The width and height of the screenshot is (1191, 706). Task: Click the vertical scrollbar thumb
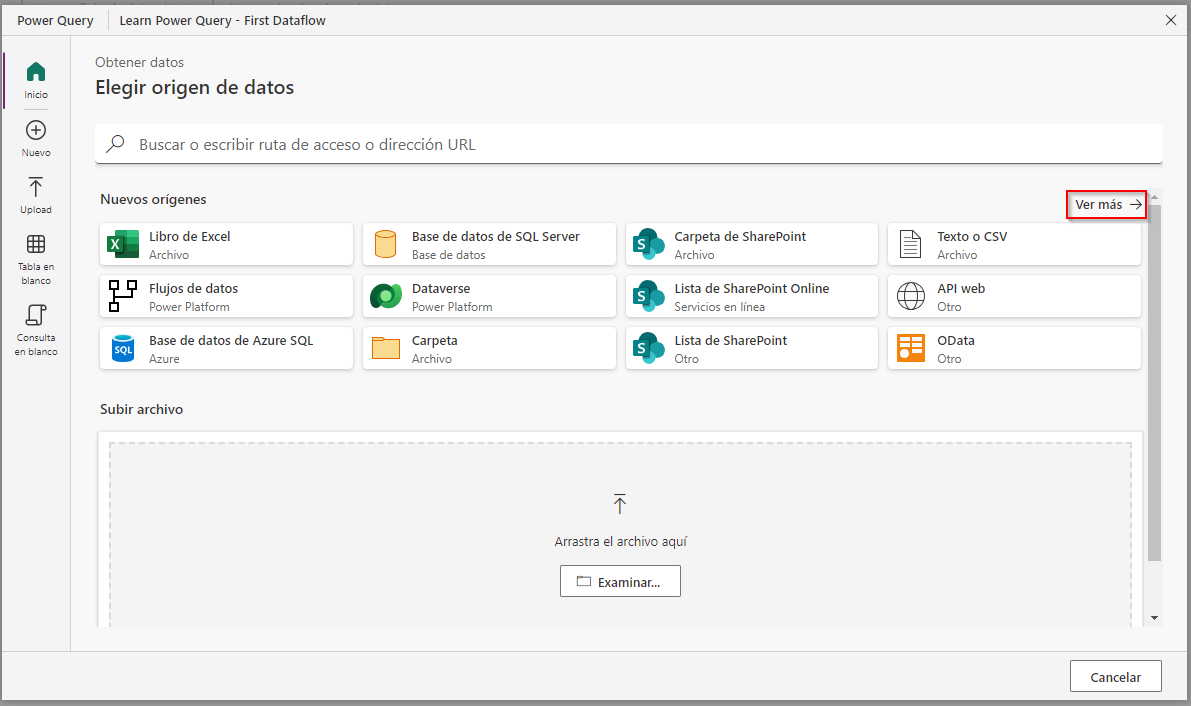1155,382
